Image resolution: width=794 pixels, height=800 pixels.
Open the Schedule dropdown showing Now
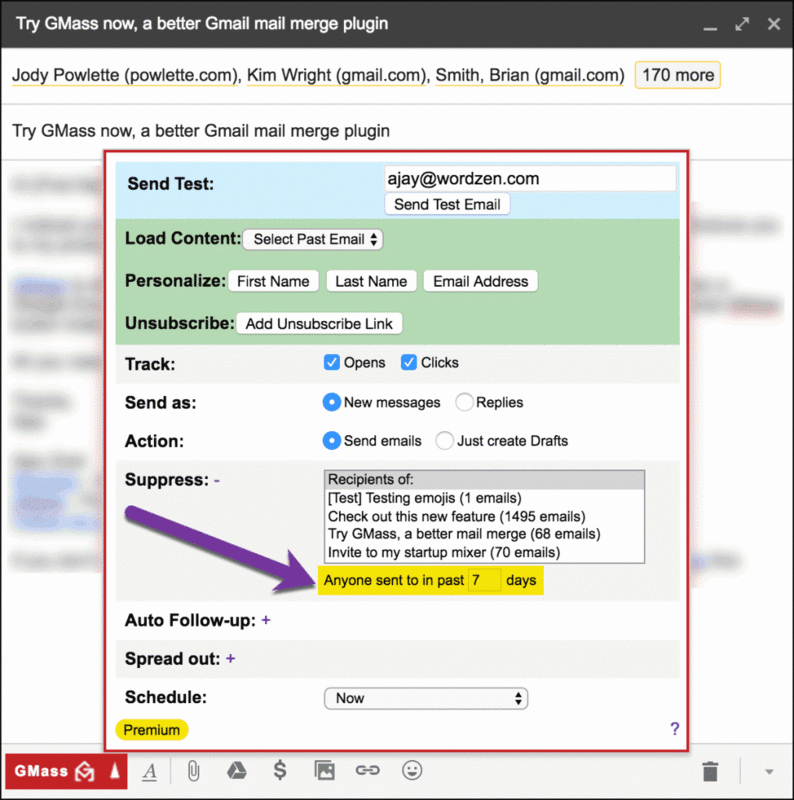coord(426,698)
